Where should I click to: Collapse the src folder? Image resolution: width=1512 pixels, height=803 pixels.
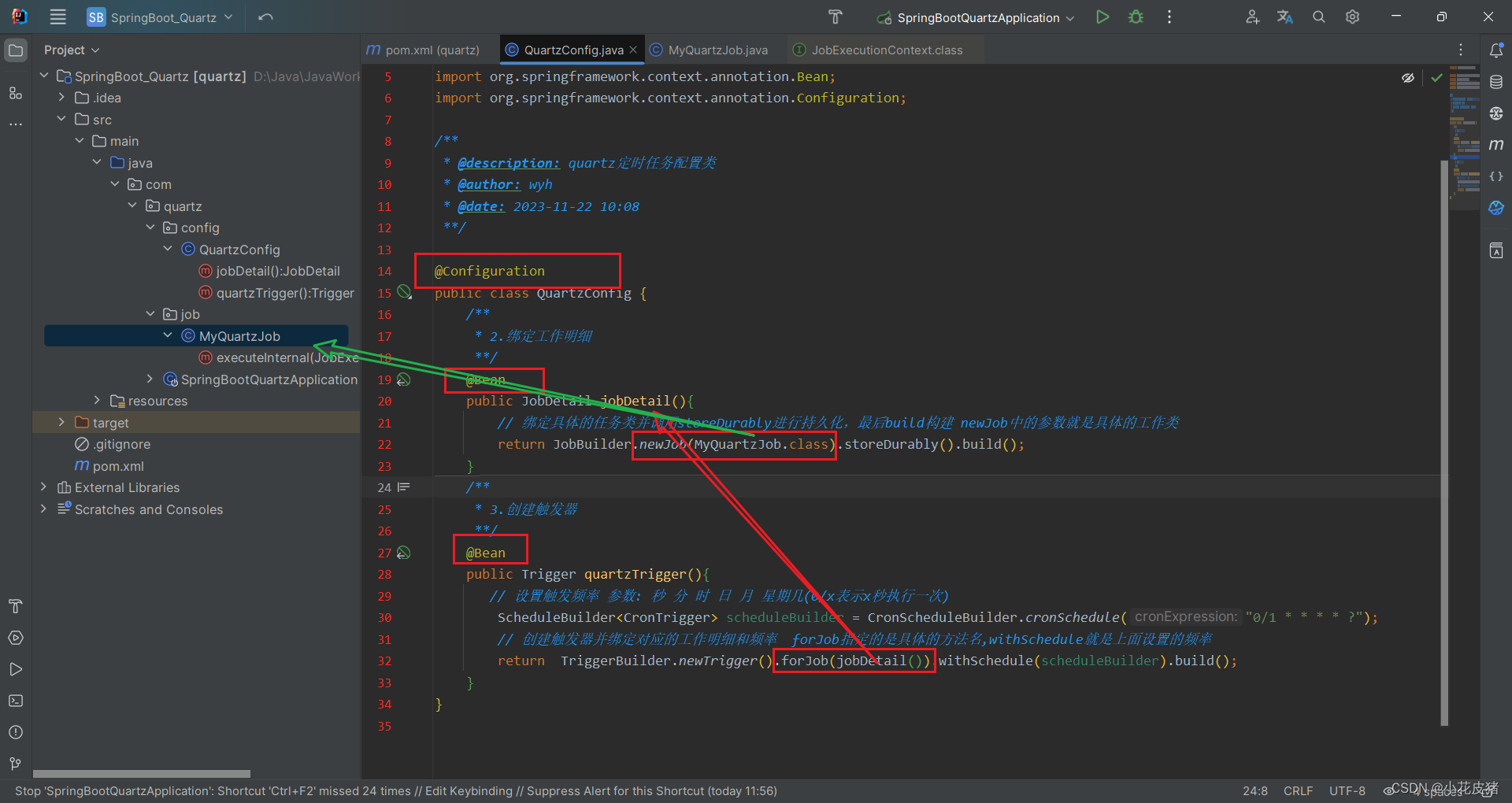pos(61,119)
